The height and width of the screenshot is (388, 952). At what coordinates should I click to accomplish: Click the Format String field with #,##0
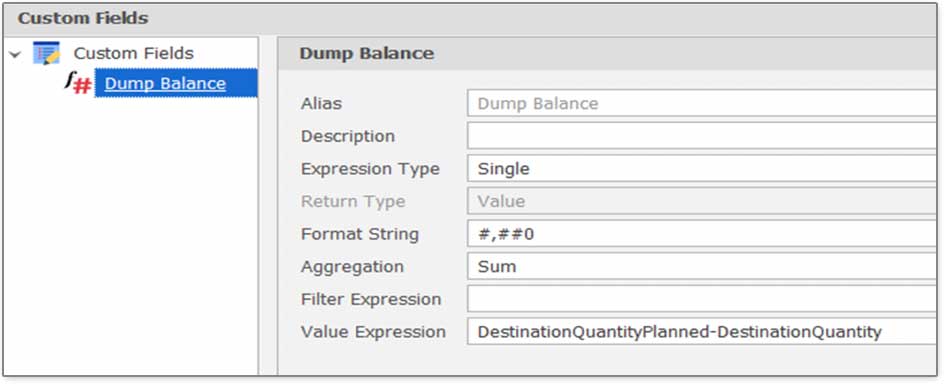point(701,234)
